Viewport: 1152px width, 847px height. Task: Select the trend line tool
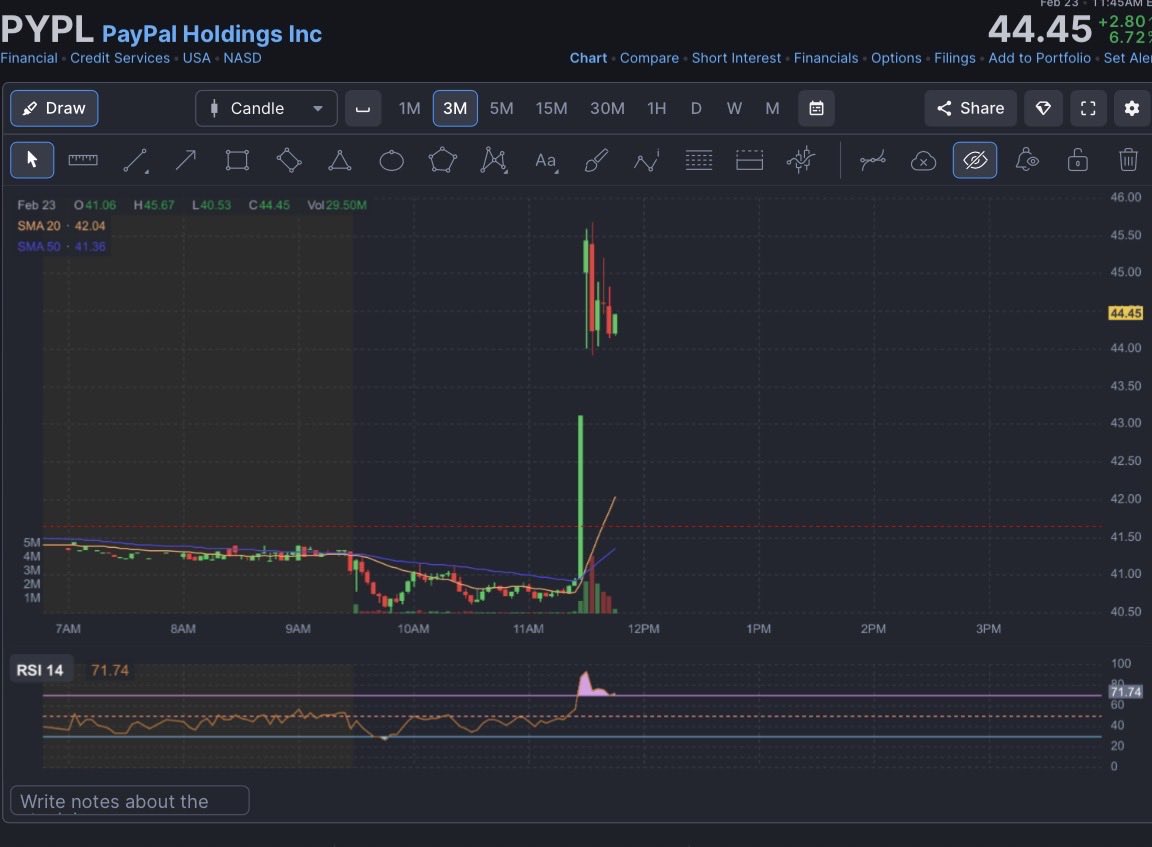[x=135, y=160]
